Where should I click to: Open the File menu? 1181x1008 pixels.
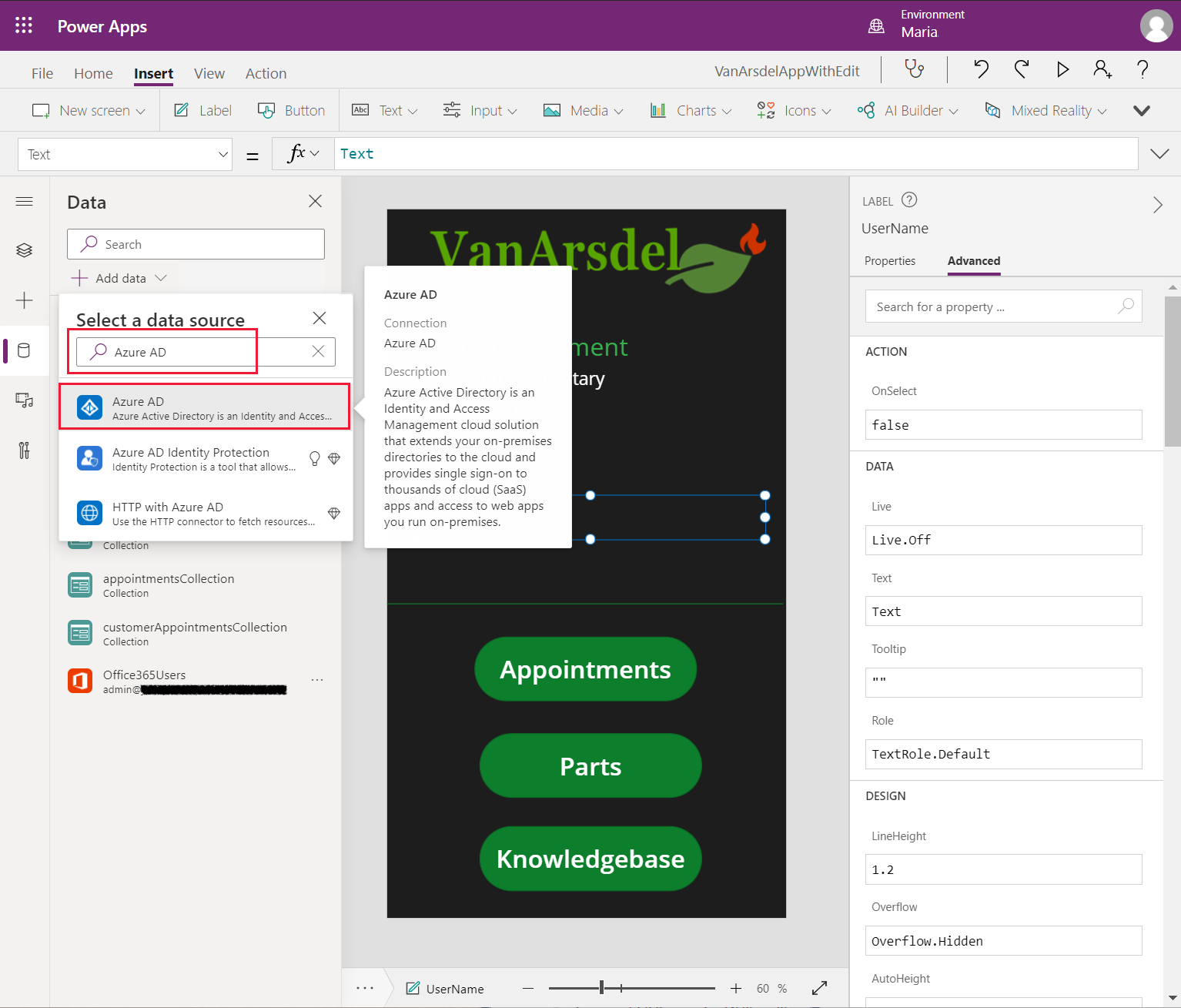coord(42,73)
